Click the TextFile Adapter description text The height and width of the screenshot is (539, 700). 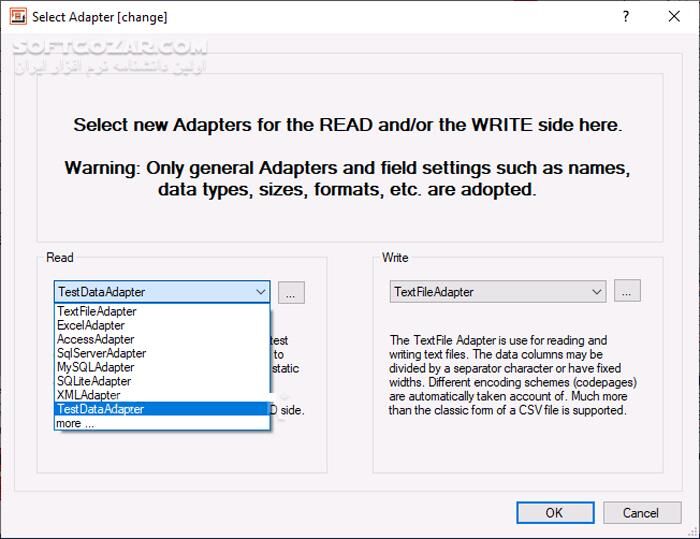(513, 375)
